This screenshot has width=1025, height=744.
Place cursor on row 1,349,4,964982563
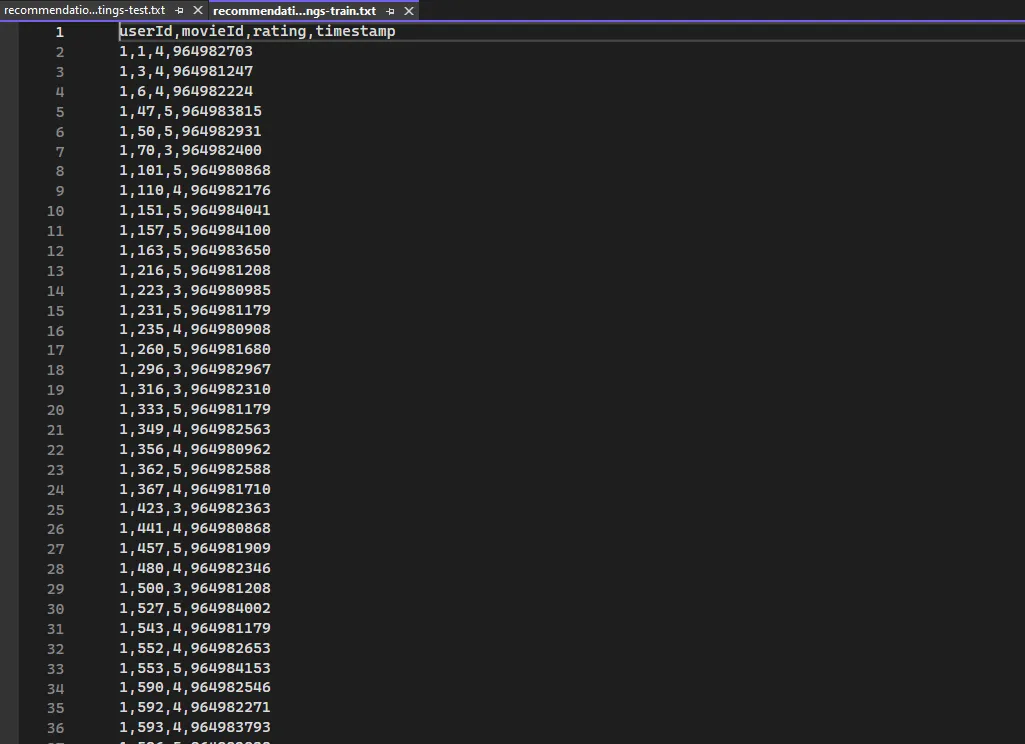(x=195, y=430)
